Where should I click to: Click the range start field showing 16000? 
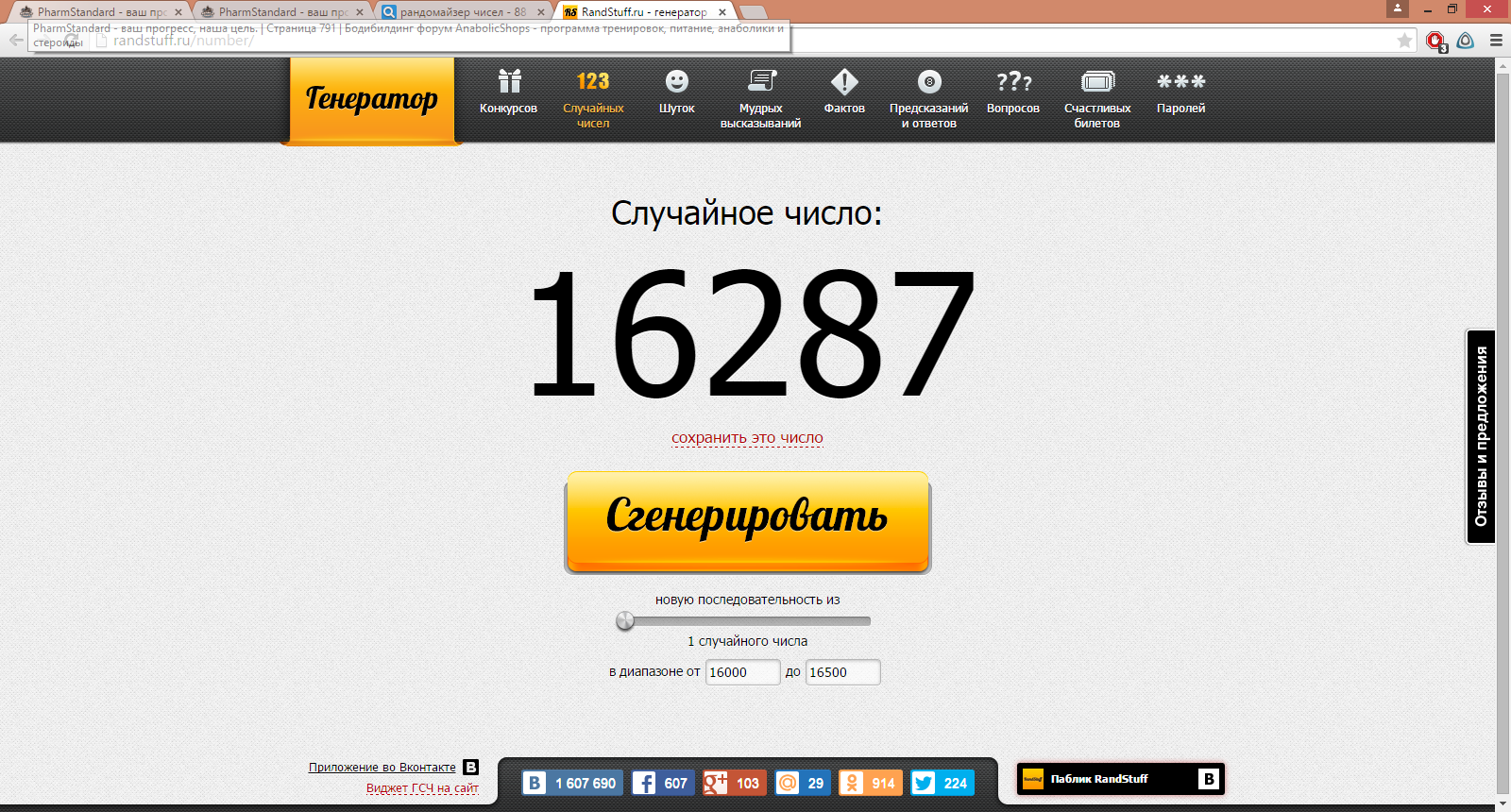pos(742,672)
